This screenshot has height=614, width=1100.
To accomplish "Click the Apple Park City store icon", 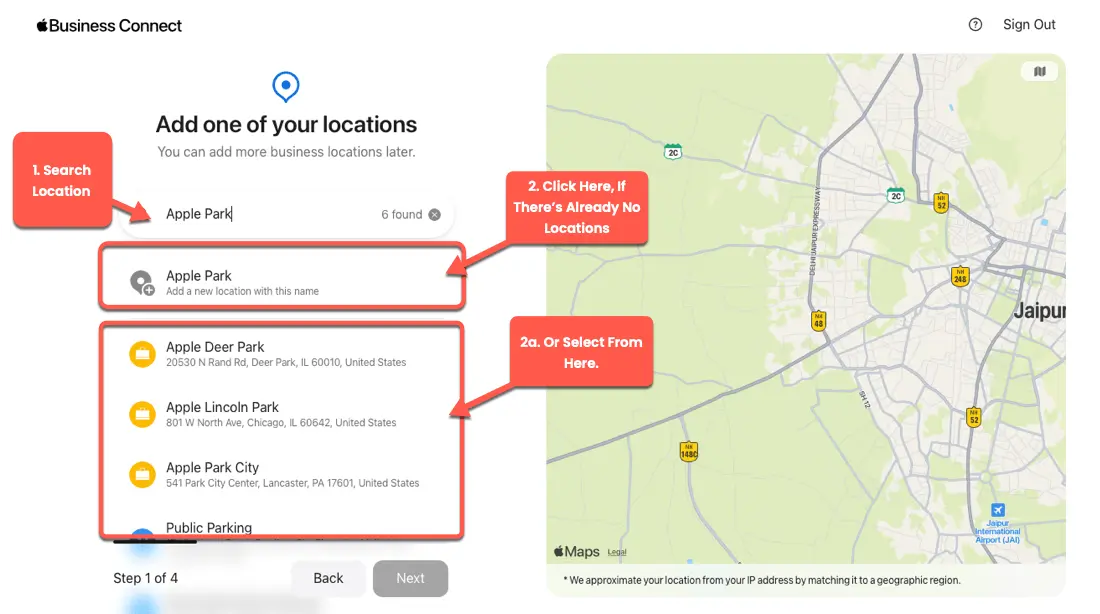I will pyautogui.click(x=142, y=475).
